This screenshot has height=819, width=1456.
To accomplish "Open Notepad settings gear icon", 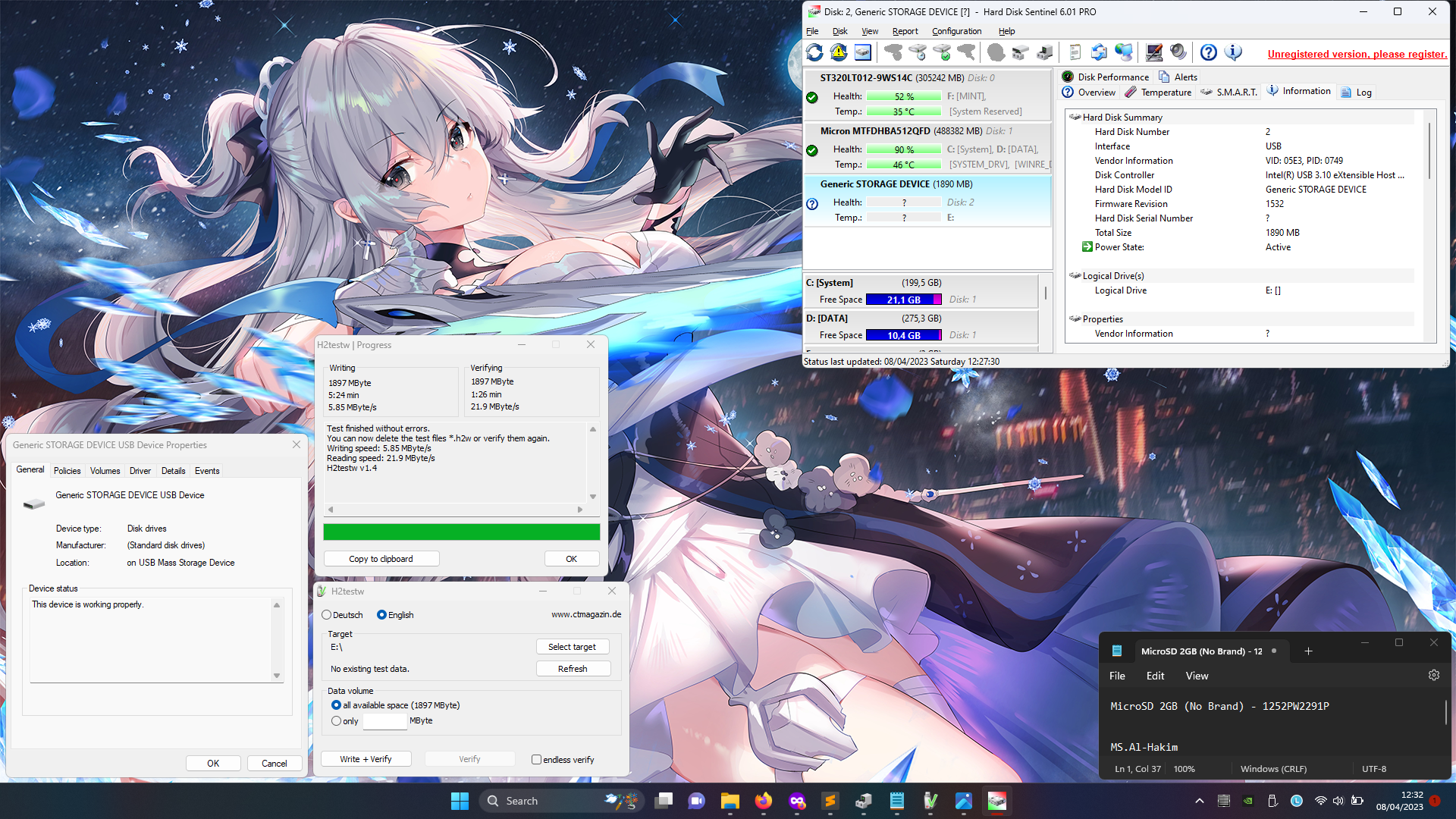I will pyautogui.click(x=1433, y=675).
